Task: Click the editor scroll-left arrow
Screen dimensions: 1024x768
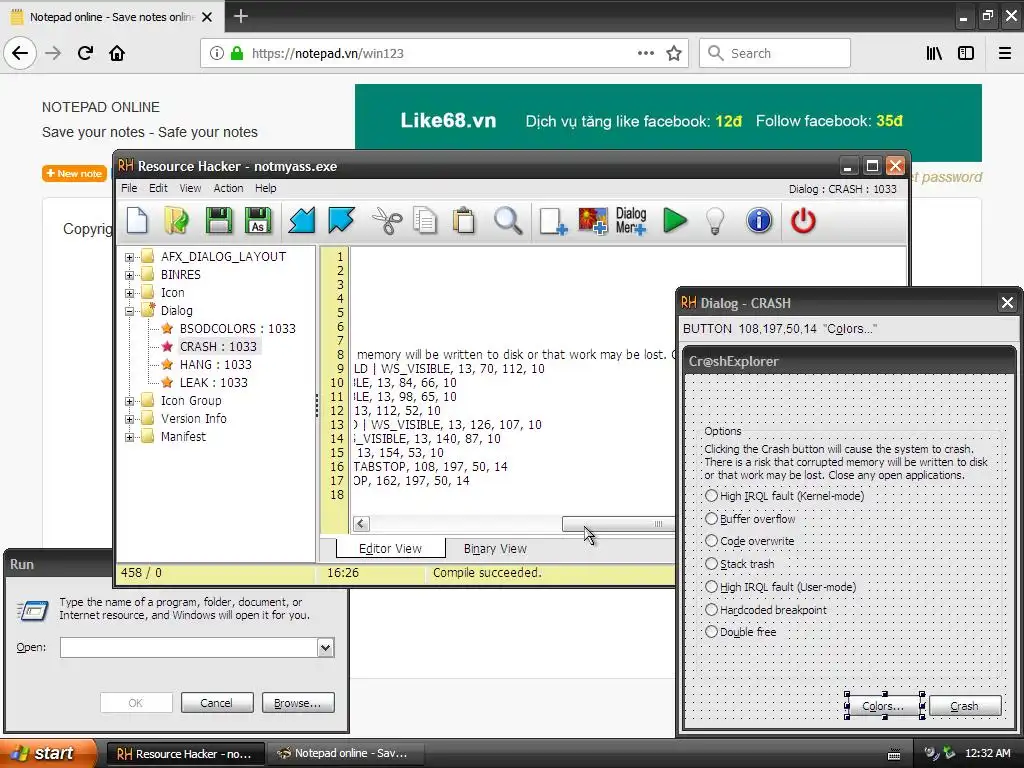Action: point(361,524)
